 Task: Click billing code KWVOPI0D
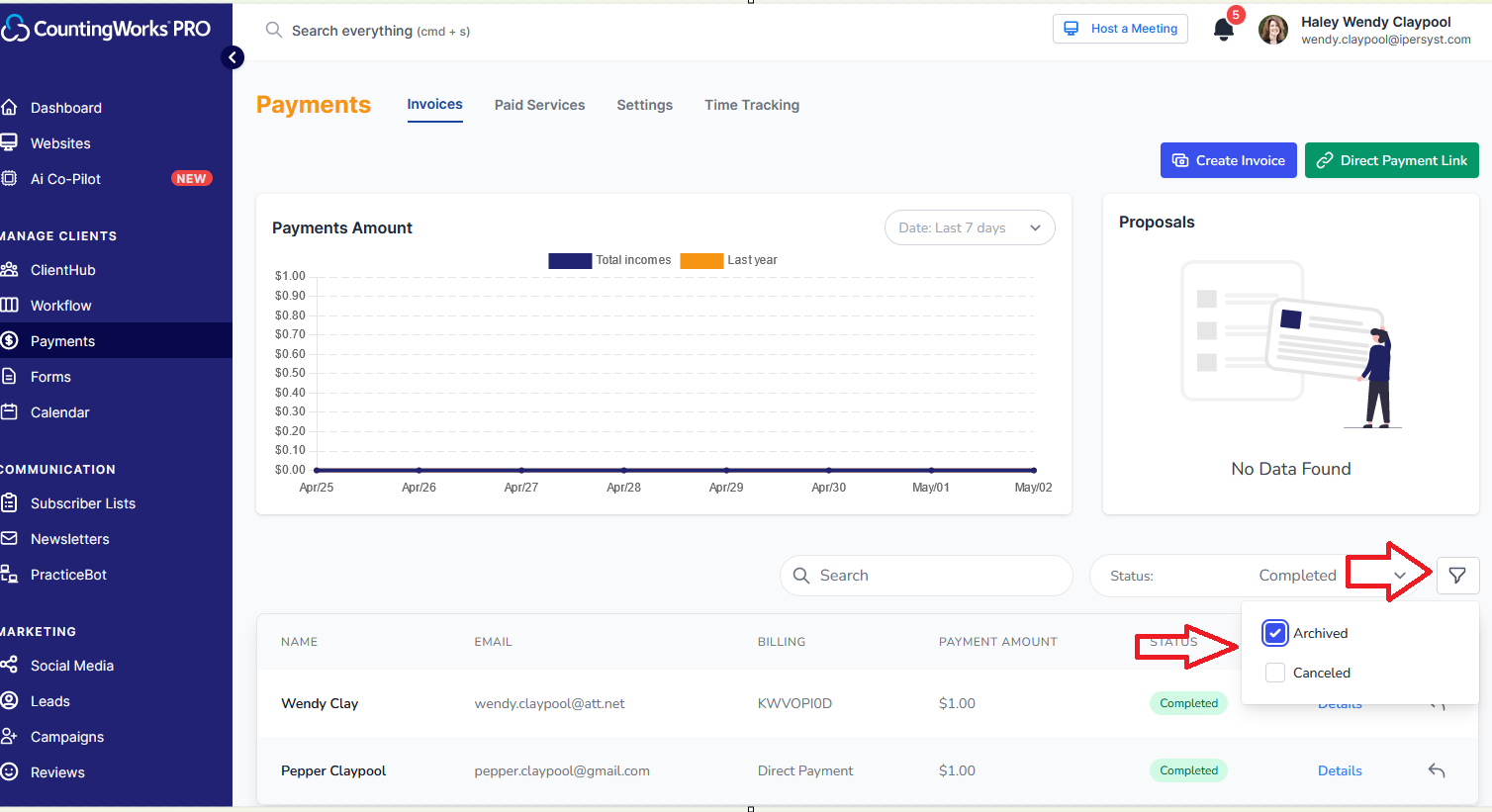pyautogui.click(x=794, y=703)
